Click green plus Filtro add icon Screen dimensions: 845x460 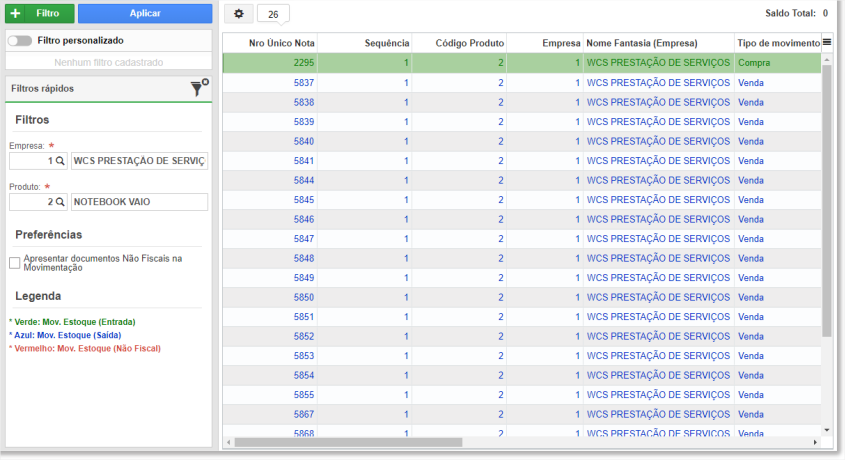tap(16, 13)
